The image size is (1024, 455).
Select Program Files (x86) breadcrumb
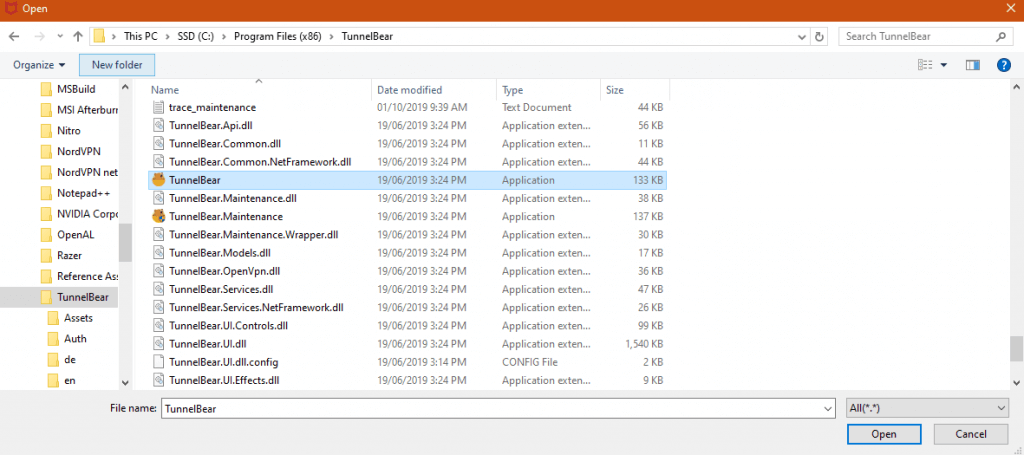(276, 37)
